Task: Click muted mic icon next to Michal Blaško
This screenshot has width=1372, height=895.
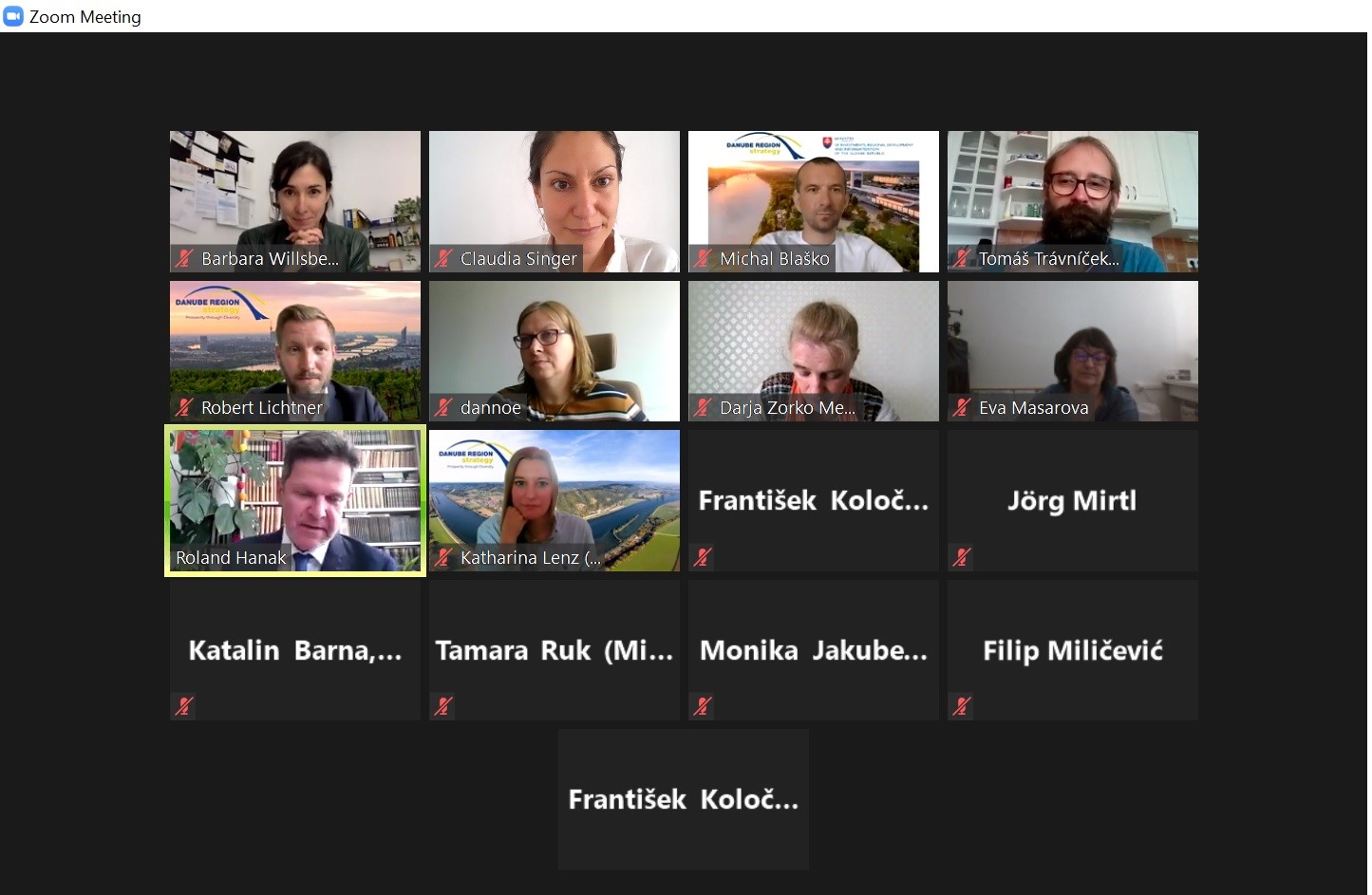Action: (x=703, y=258)
